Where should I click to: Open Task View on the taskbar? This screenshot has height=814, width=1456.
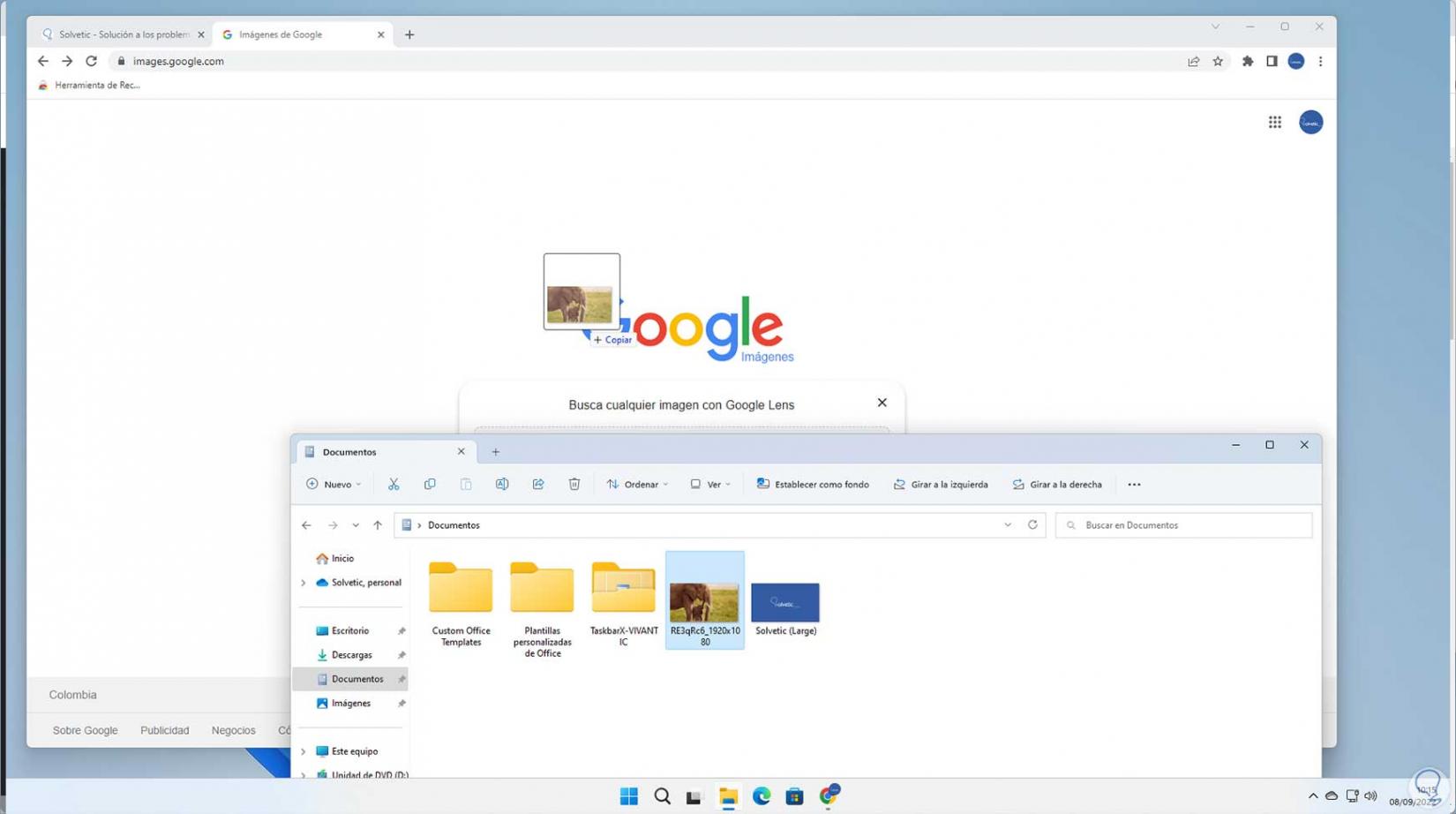(x=694, y=797)
